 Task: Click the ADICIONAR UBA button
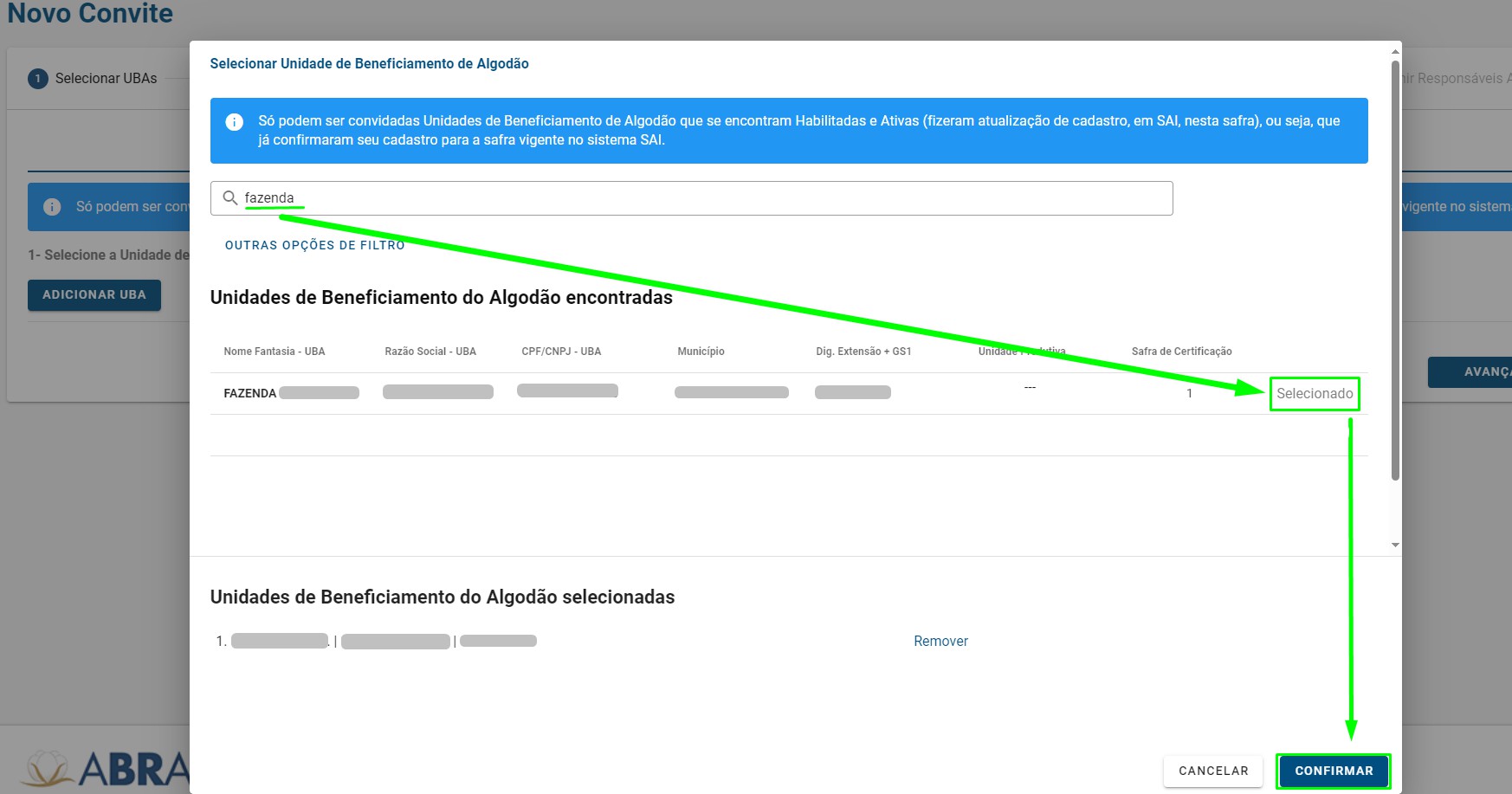94,295
